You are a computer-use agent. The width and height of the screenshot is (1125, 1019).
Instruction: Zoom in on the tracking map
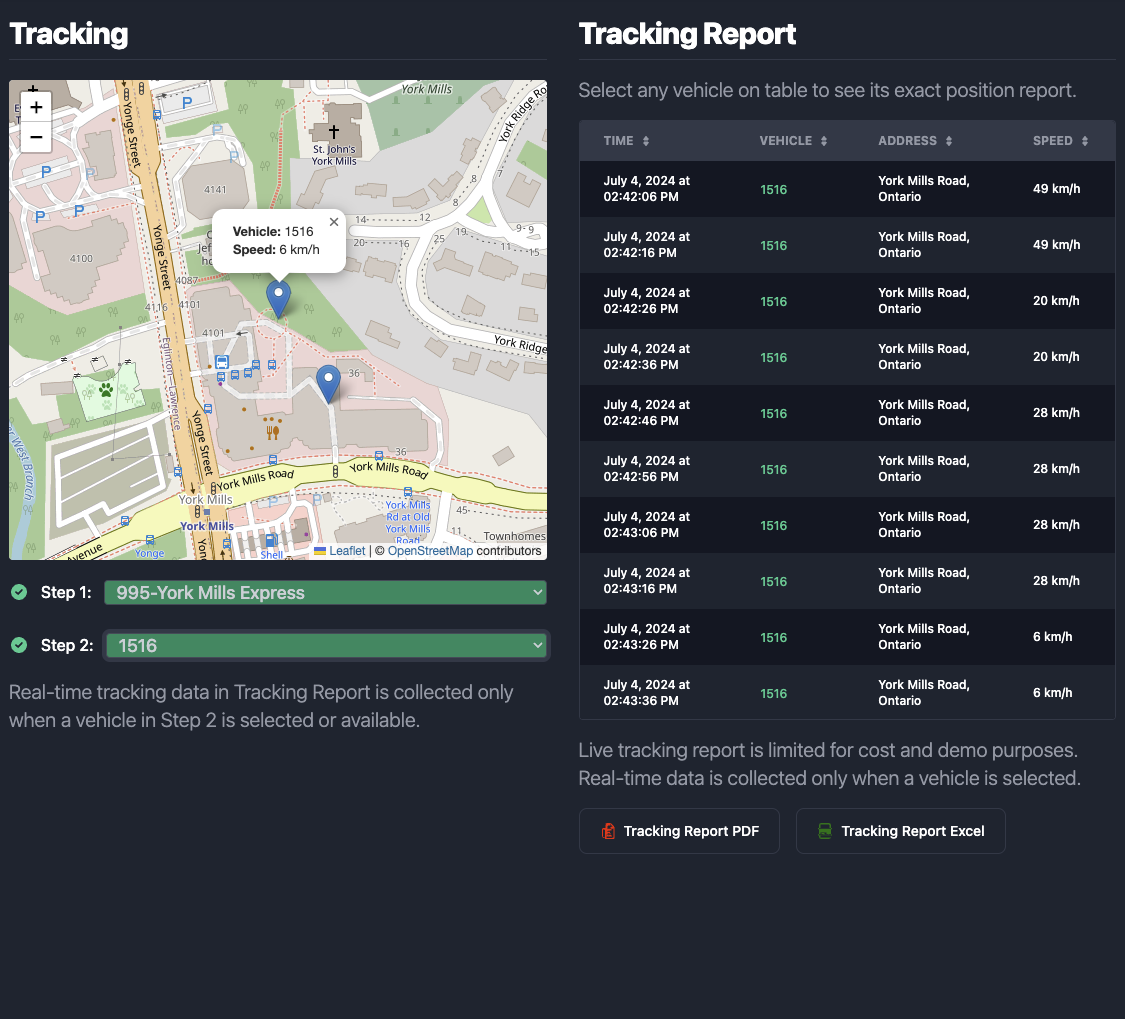point(36,107)
